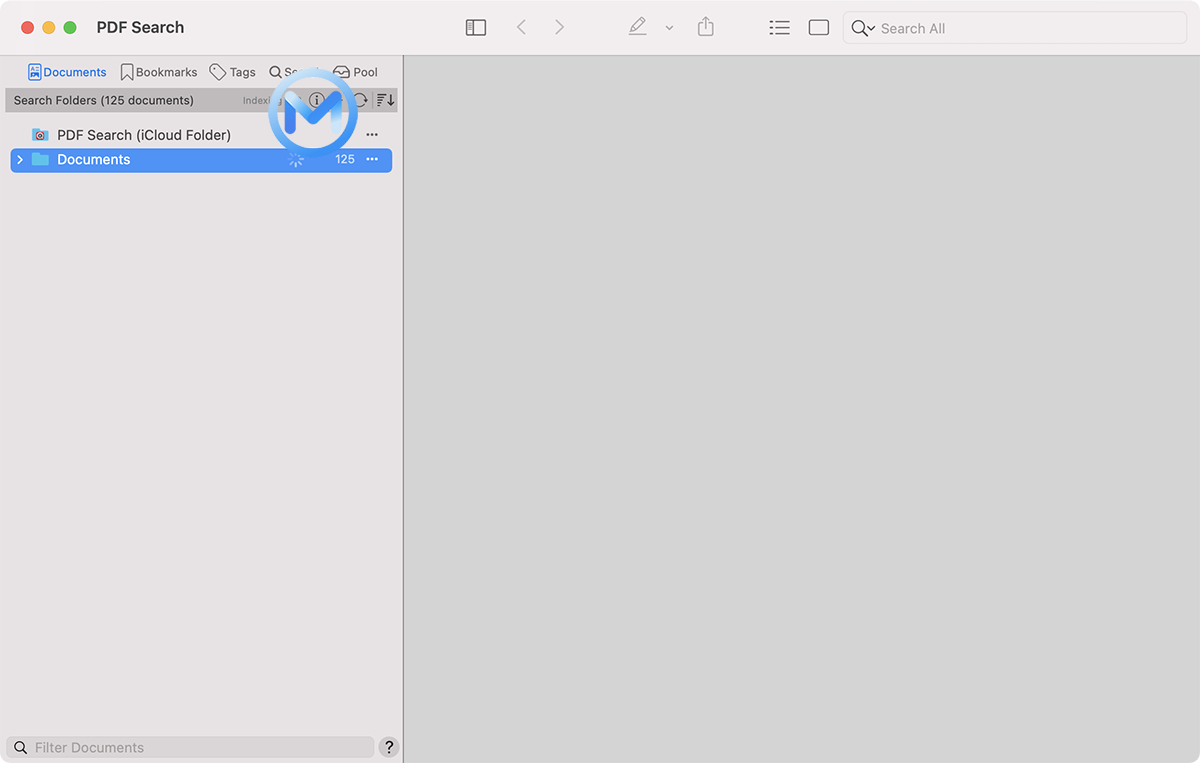This screenshot has width=1200, height=763.
Task: Switch to the Tags tab
Action: coord(232,72)
